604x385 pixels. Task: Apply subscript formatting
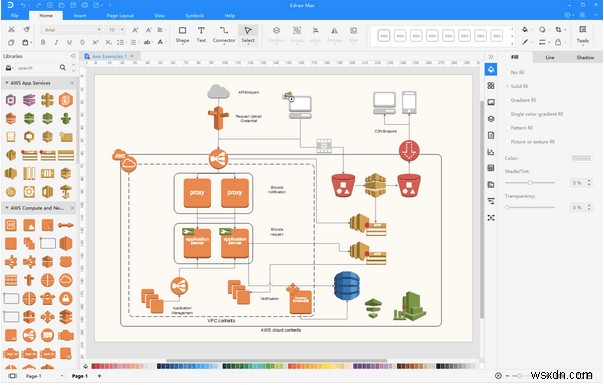point(108,42)
